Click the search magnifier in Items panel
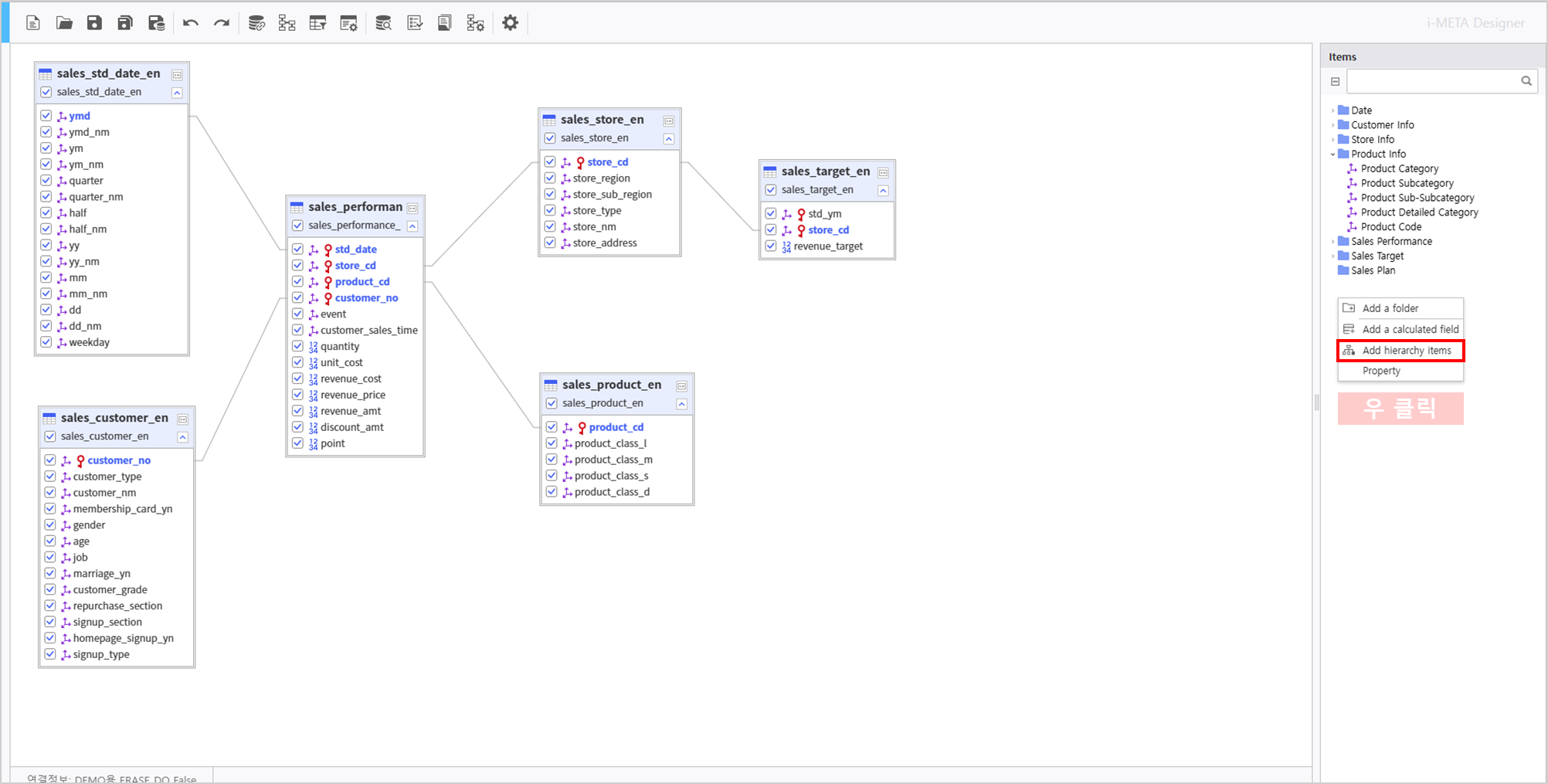This screenshot has height=784, width=1548. pos(1526,80)
